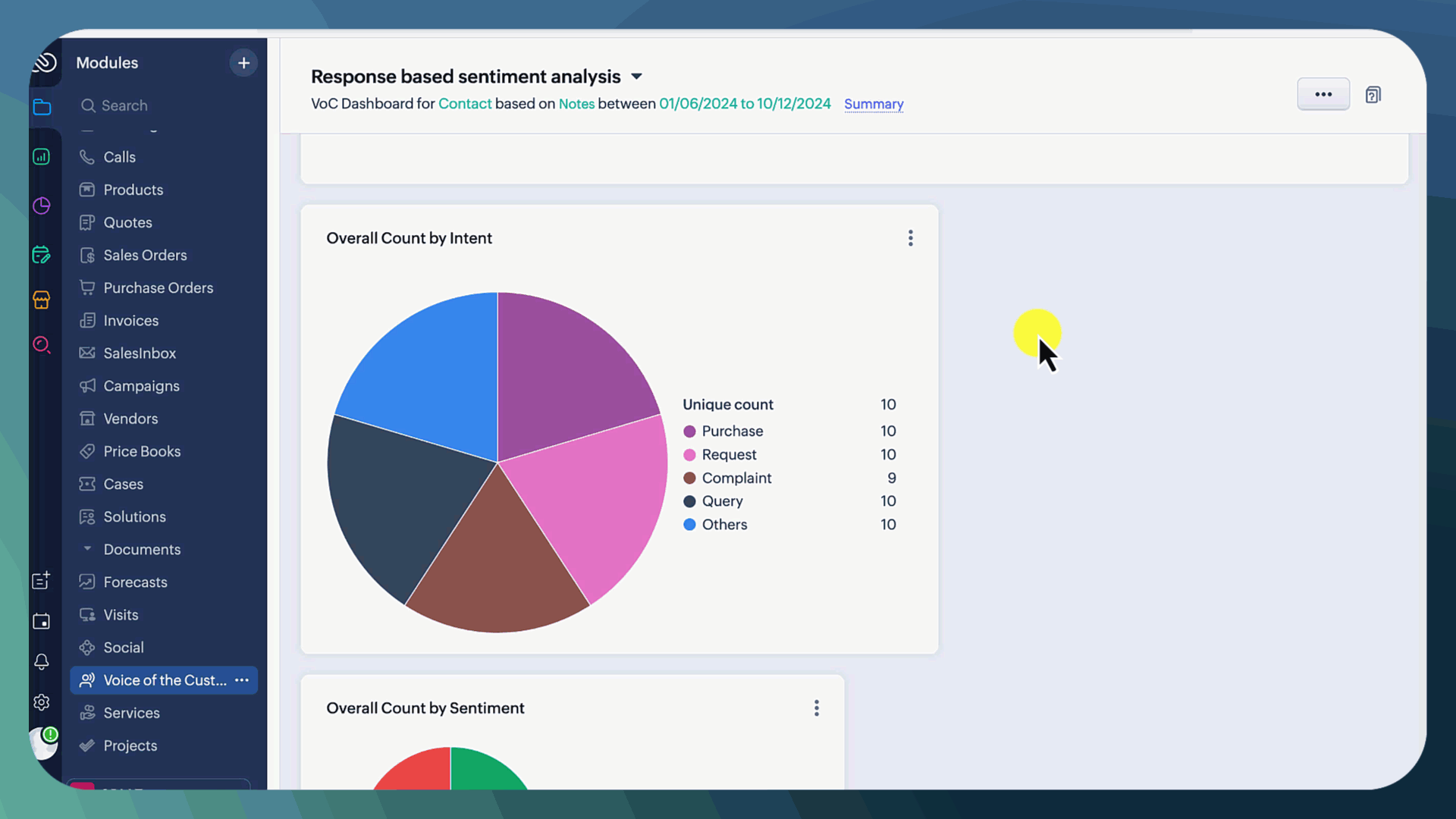The image size is (1456, 819).
Task: Click the document icon at top right
Action: (1373, 95)
